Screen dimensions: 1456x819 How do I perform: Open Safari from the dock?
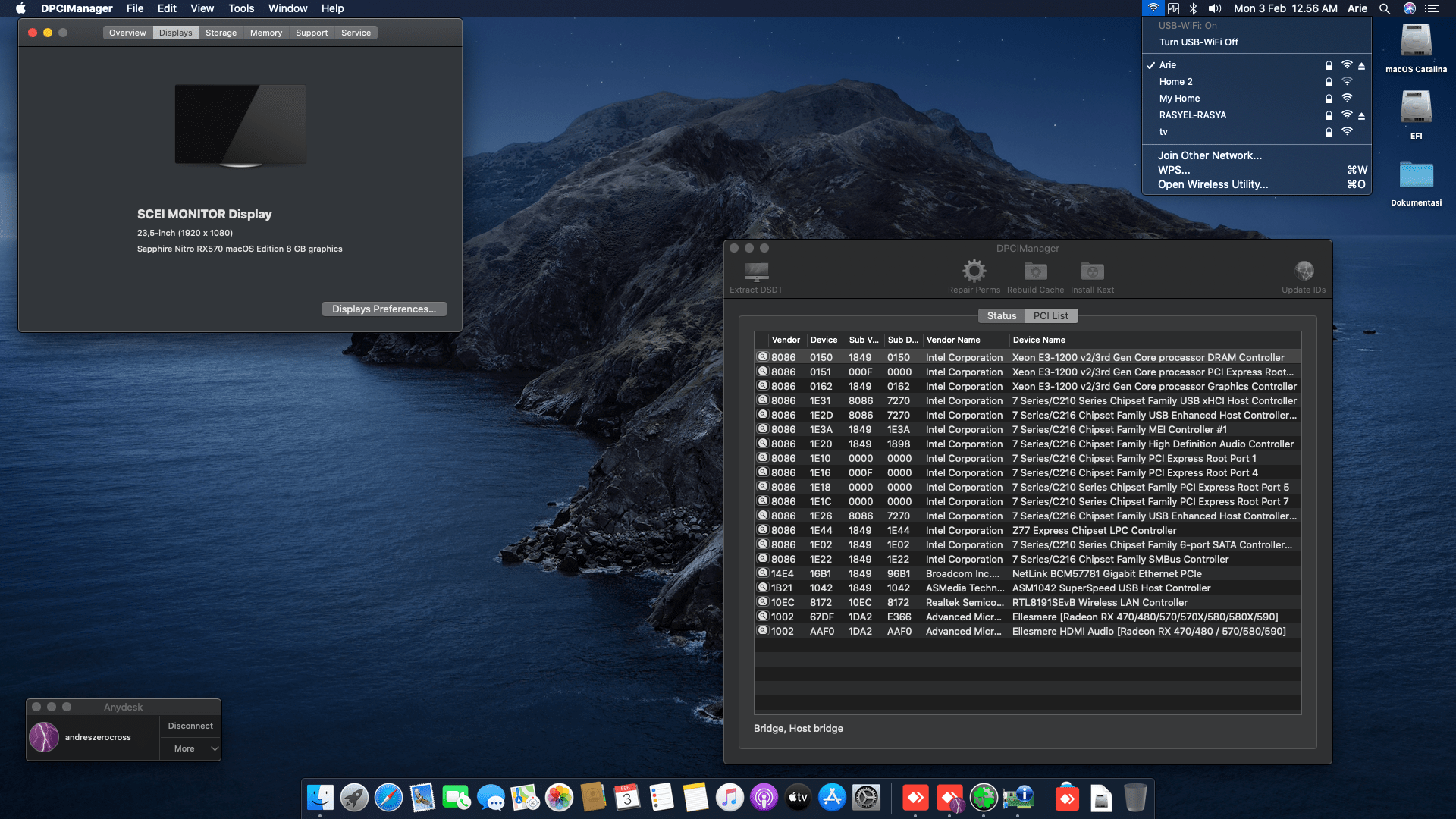(x=388, y=798)
